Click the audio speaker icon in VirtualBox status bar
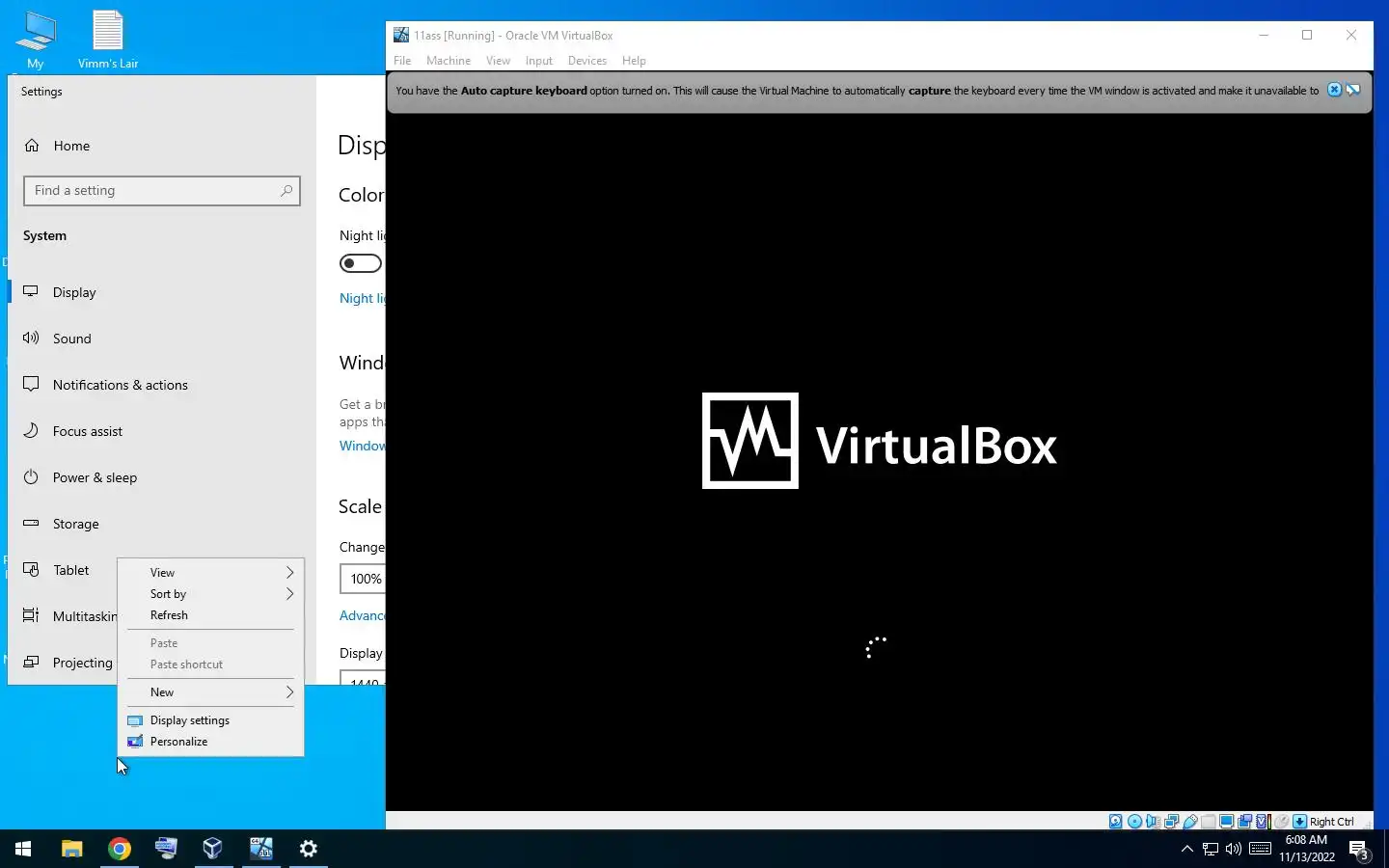 [1153, 822]
